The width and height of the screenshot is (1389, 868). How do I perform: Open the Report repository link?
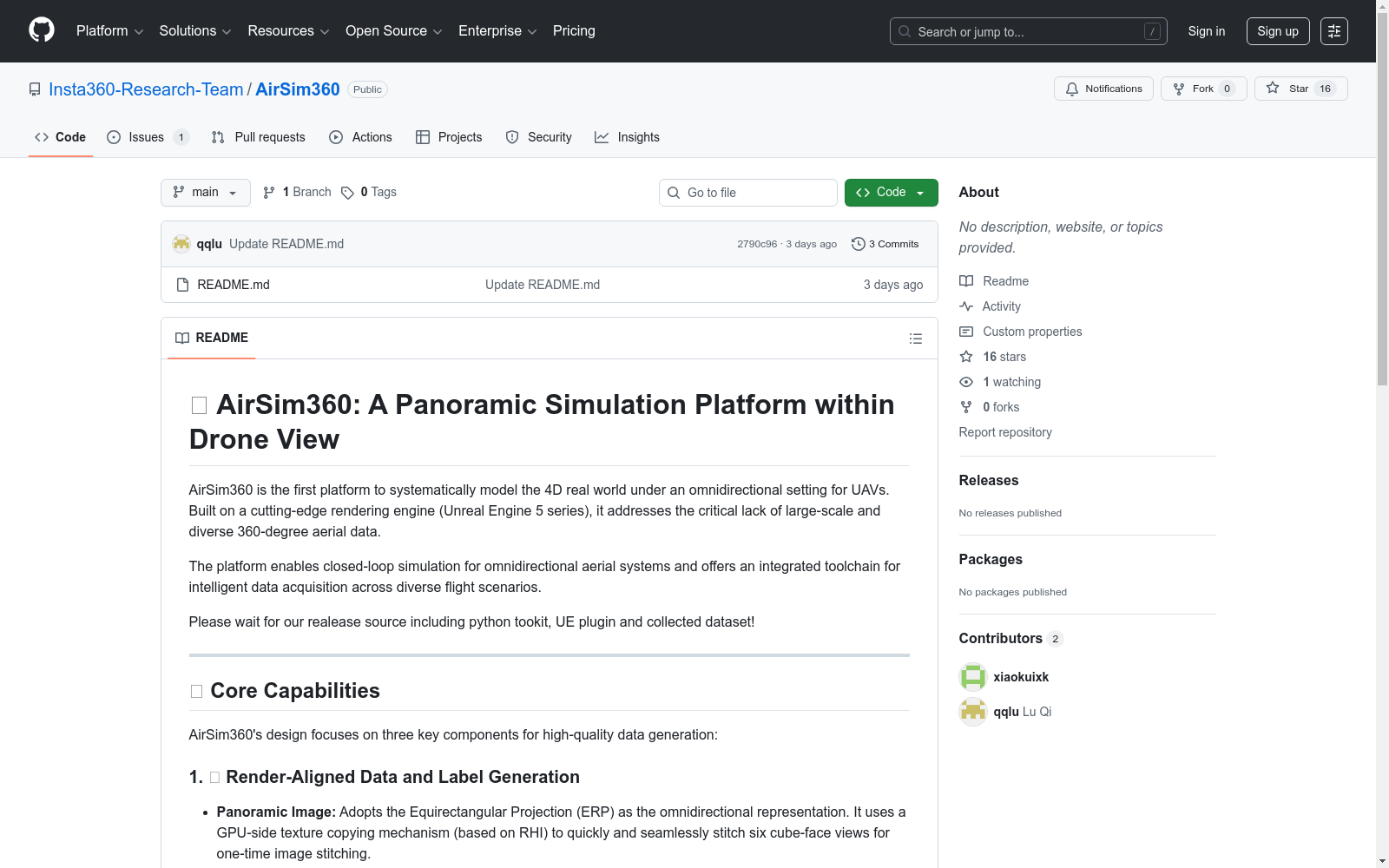click(1005, 432)
